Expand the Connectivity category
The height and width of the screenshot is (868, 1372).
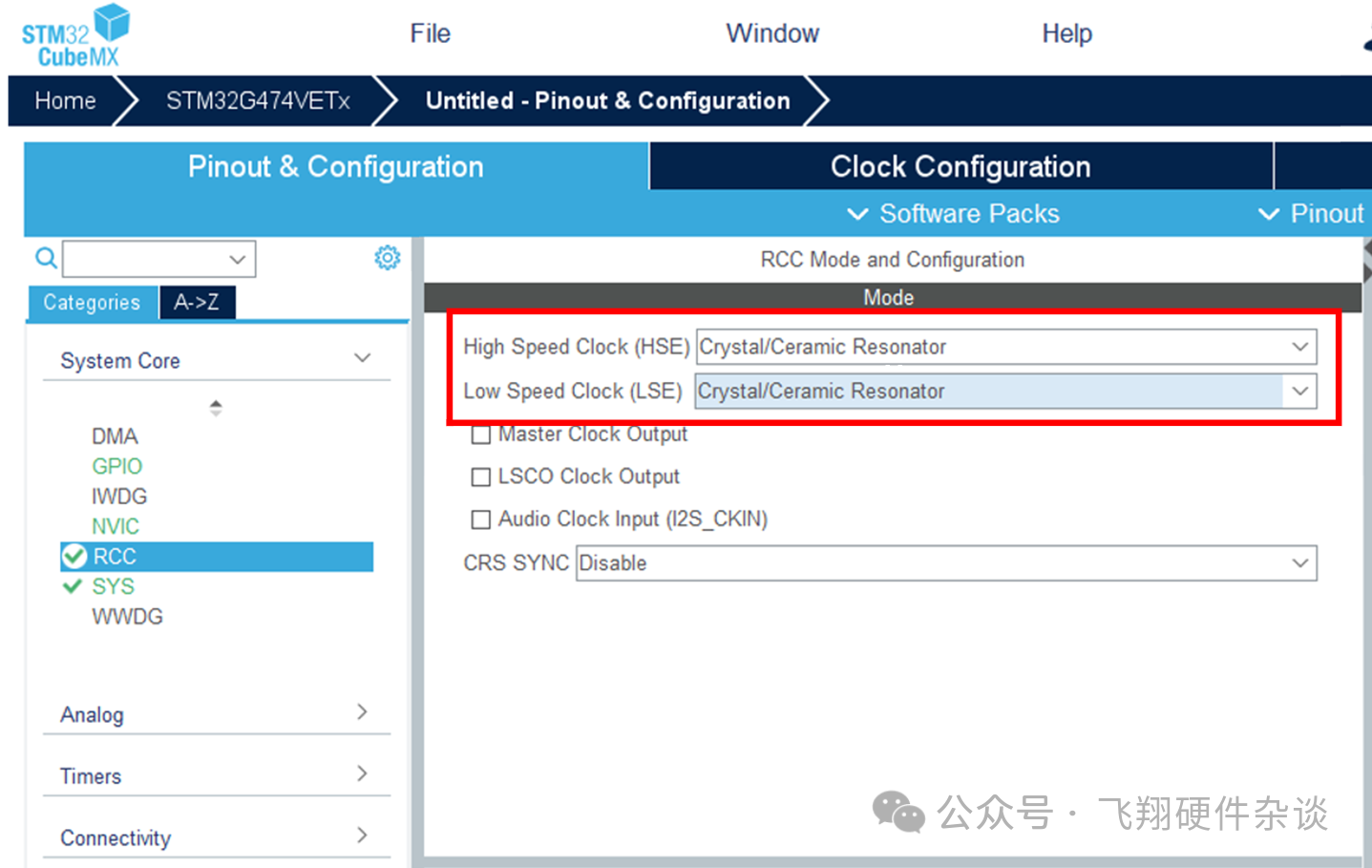tap(362, 835)
